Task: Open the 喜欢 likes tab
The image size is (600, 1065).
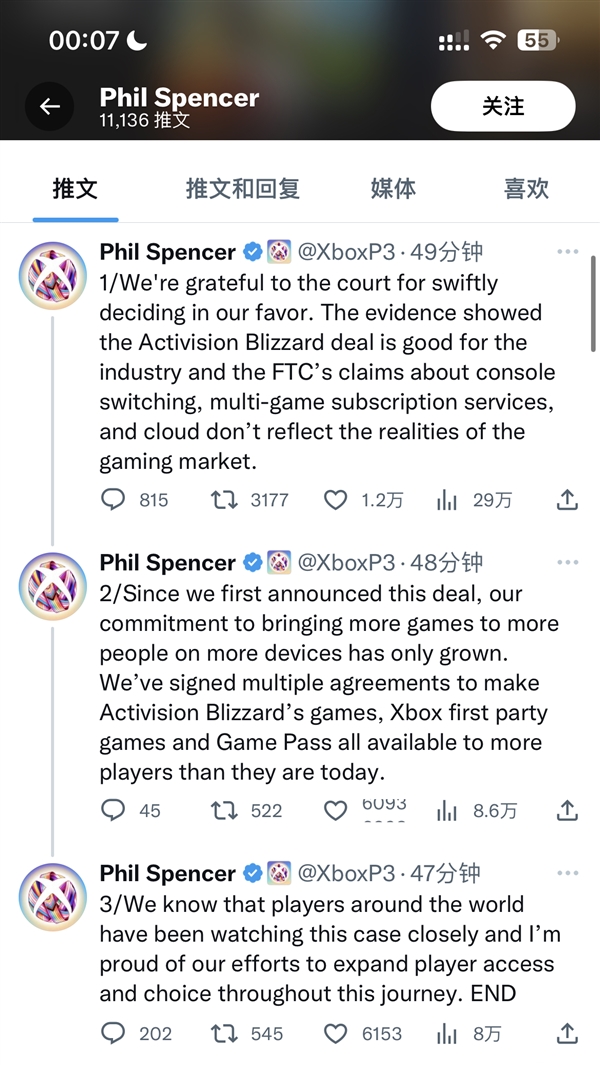Action: 526,188
